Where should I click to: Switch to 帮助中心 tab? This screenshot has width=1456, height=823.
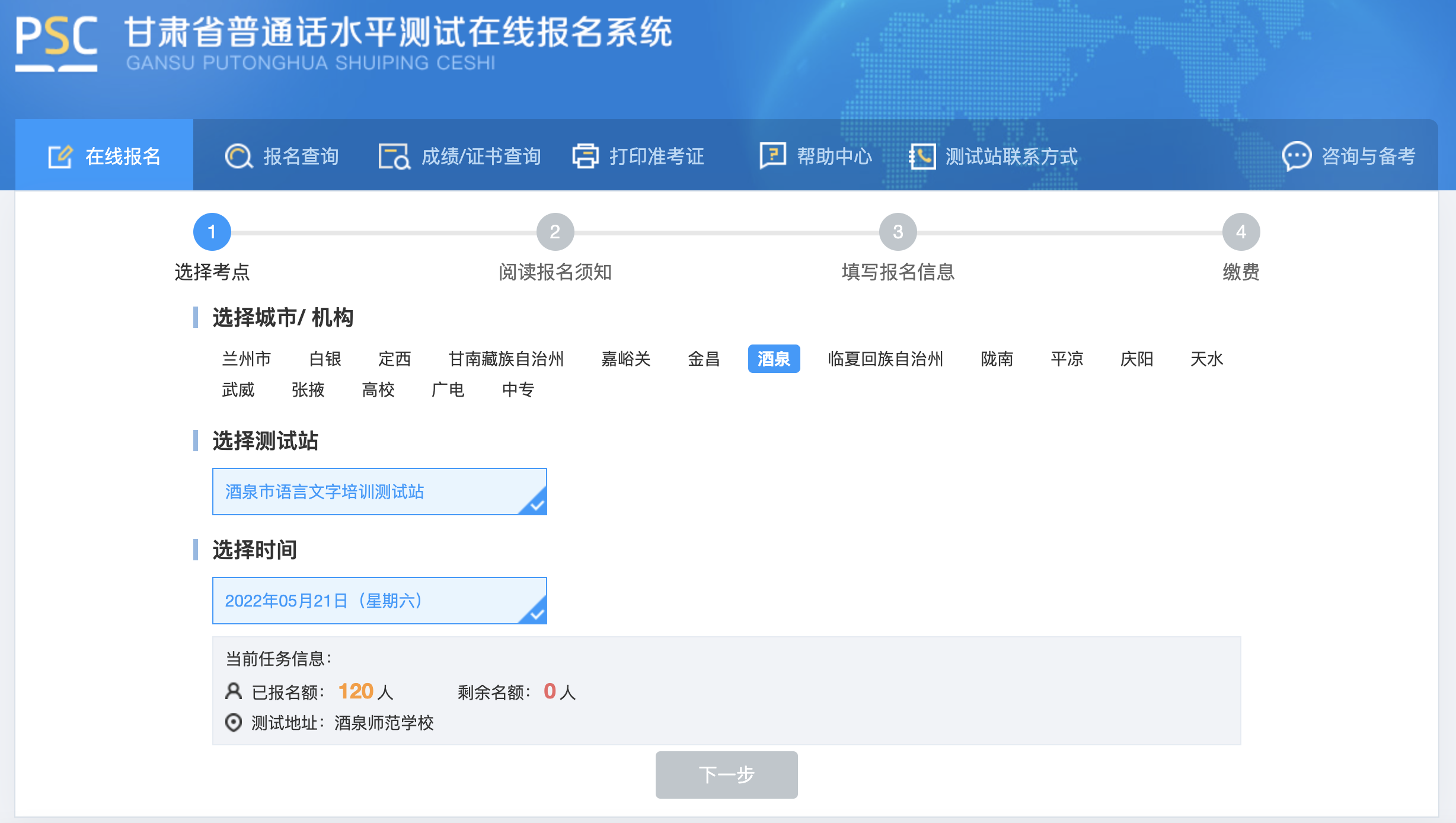tap(834, 157)
